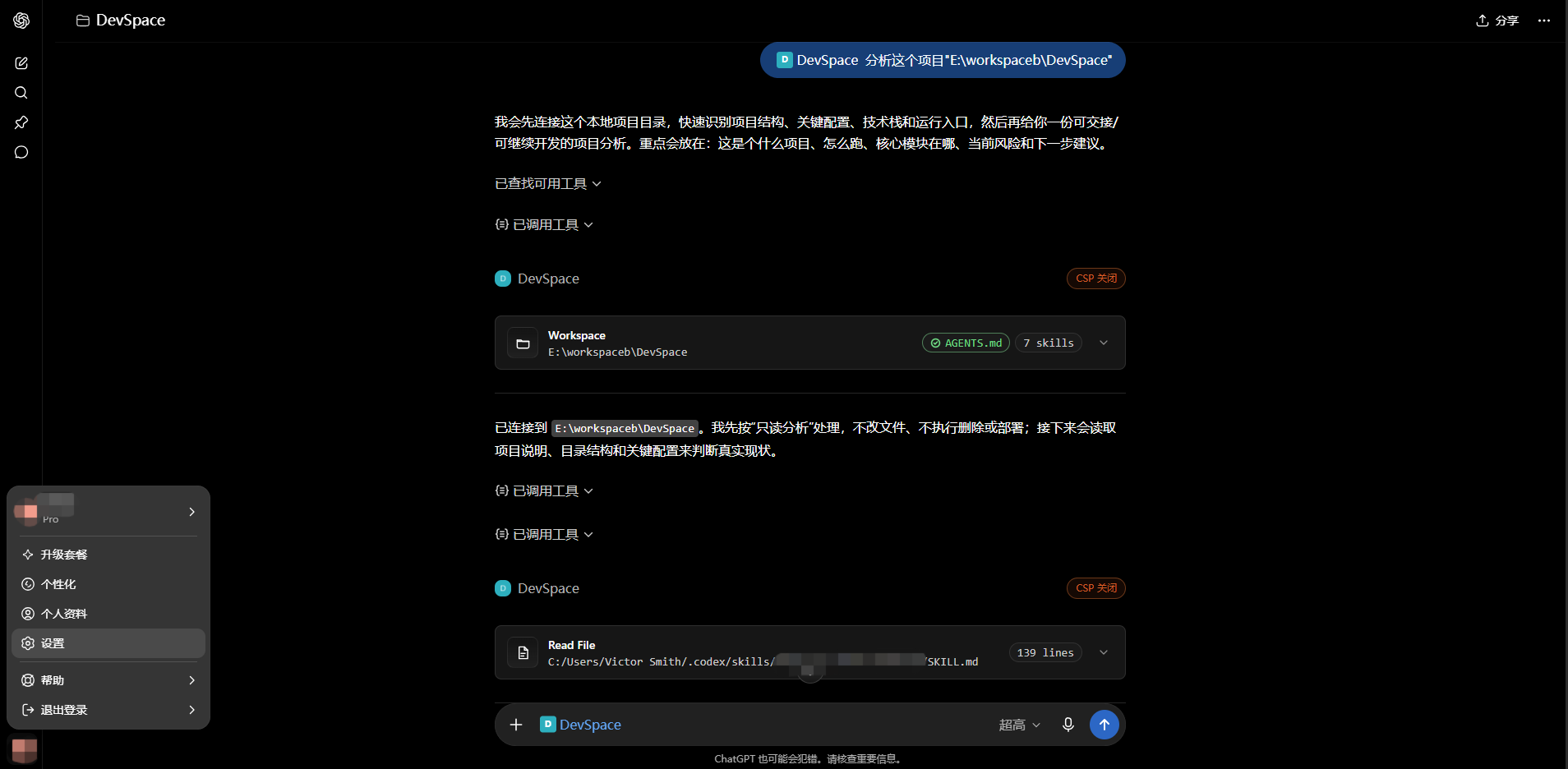Click the Read File document icon
1568x769 pixels.
[523, 653]
